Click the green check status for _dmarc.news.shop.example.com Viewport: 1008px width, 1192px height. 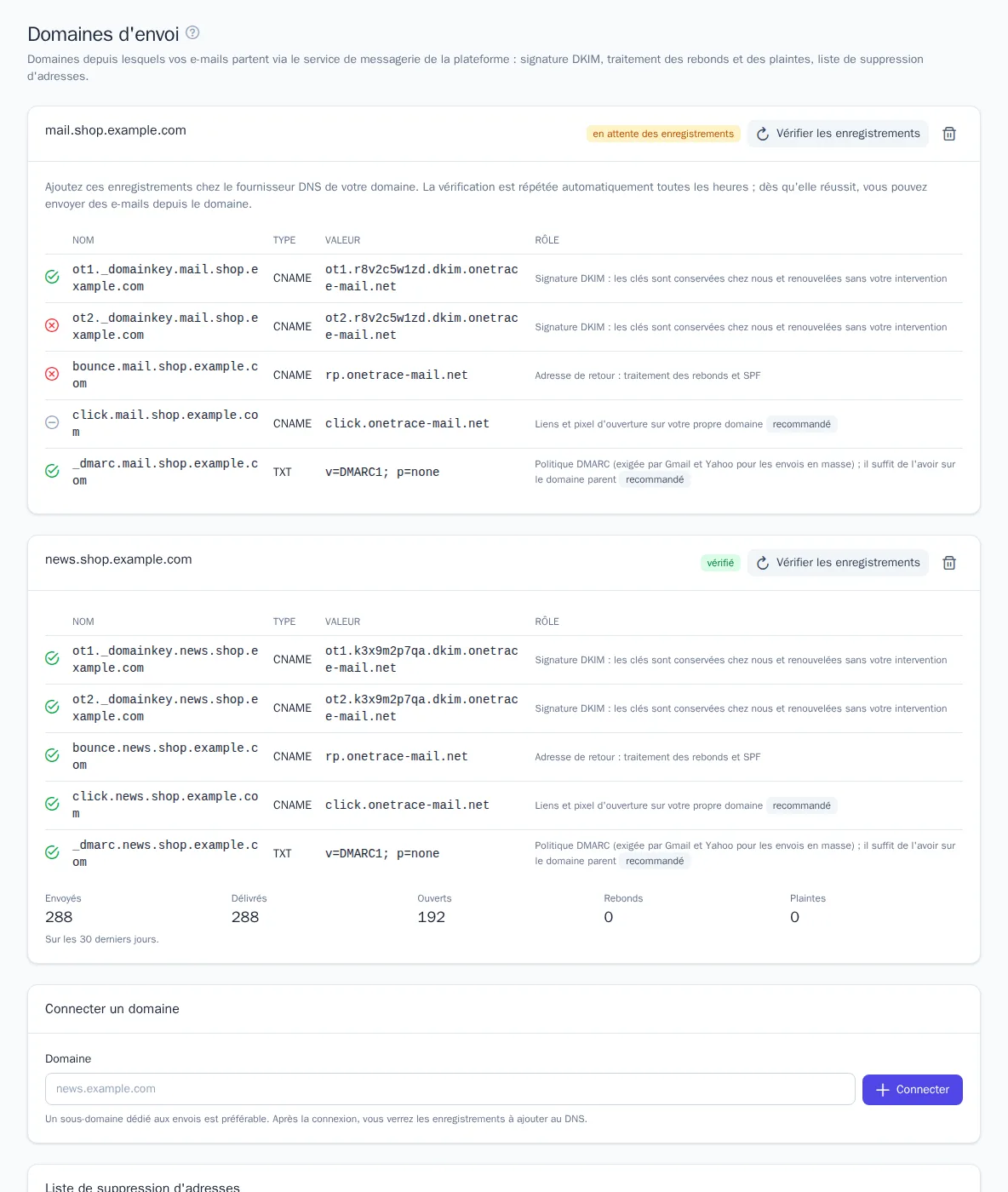pyautogui.click(x=52, y=853)
